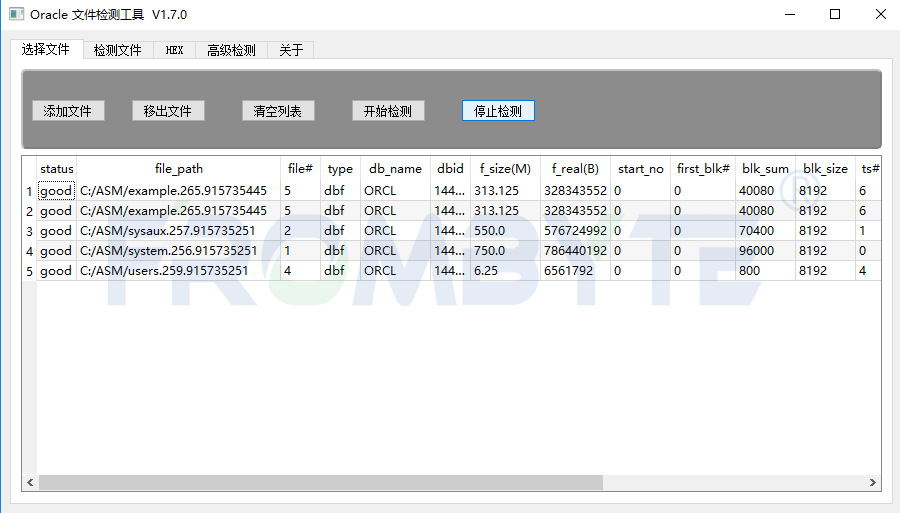Click the 移出文件 button

pyautogui.click(x=168, y=111)
